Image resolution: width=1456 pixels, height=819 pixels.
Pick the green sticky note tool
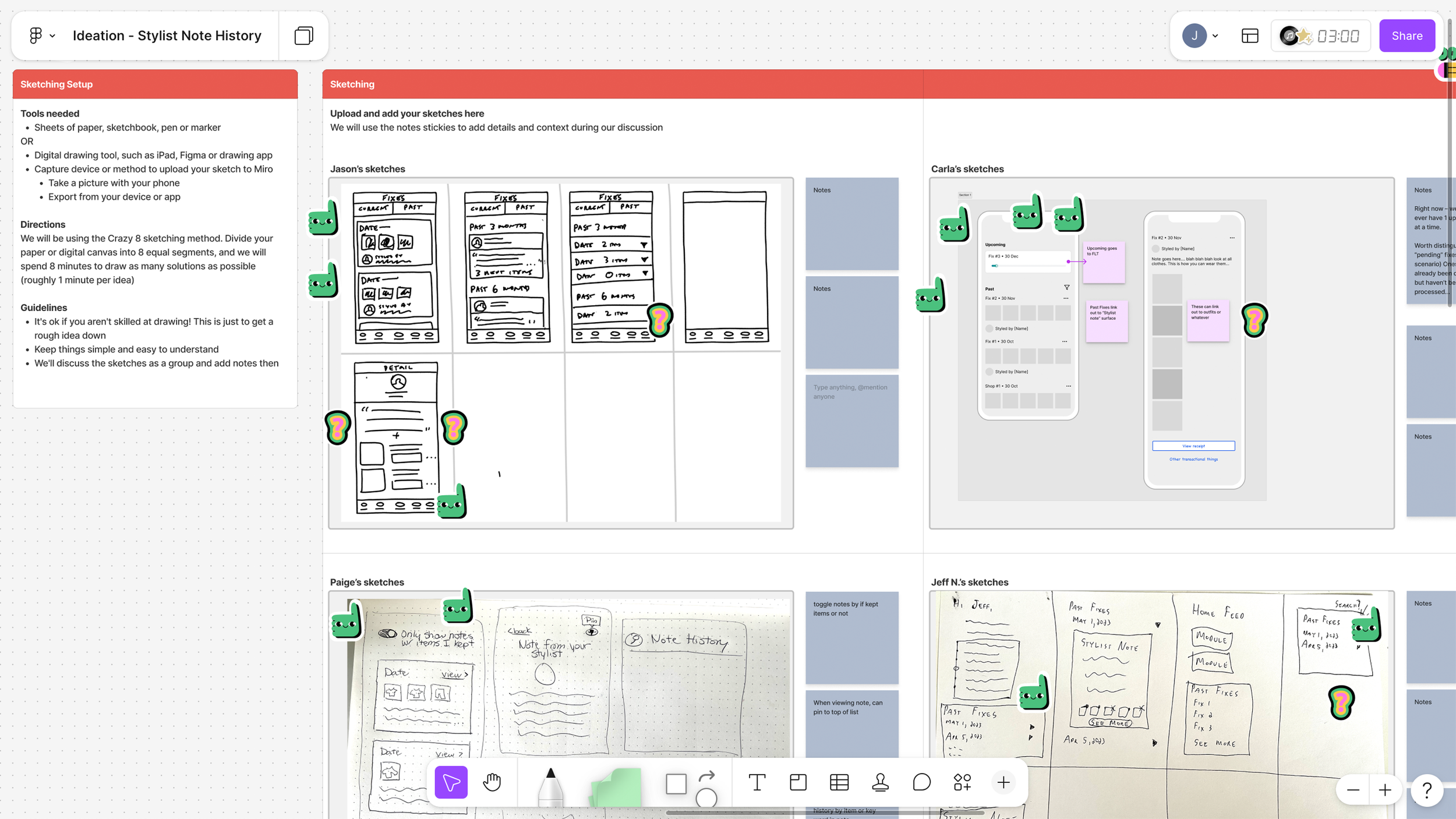(x=616, y=788)
